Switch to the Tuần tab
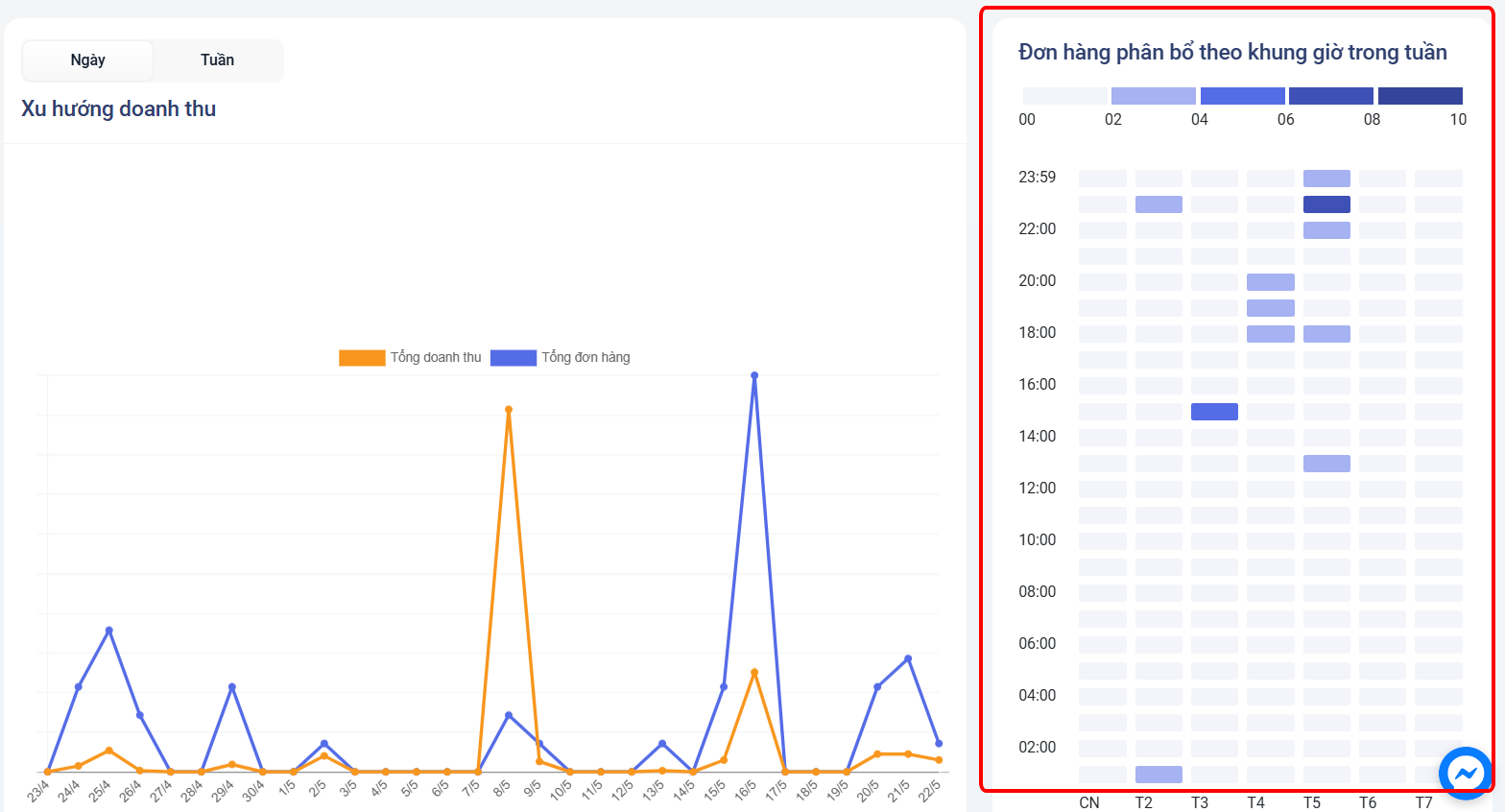Image resolution: width=1505 pixels, height=812 pixels. tap(217, 60)
